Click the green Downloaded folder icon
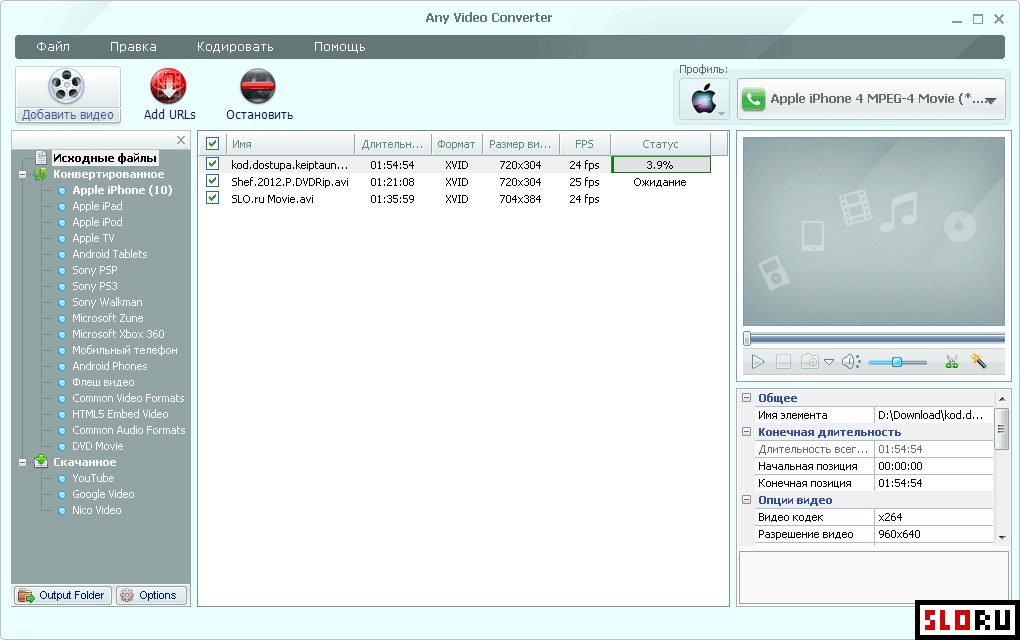 click(x=41, y=461)
